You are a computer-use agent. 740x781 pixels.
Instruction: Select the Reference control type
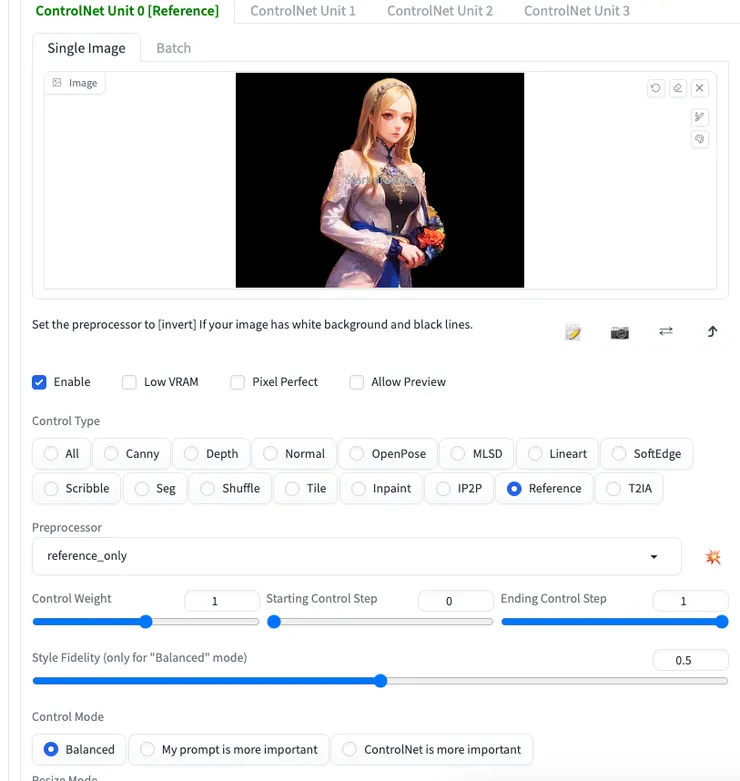tap(544, 489)
